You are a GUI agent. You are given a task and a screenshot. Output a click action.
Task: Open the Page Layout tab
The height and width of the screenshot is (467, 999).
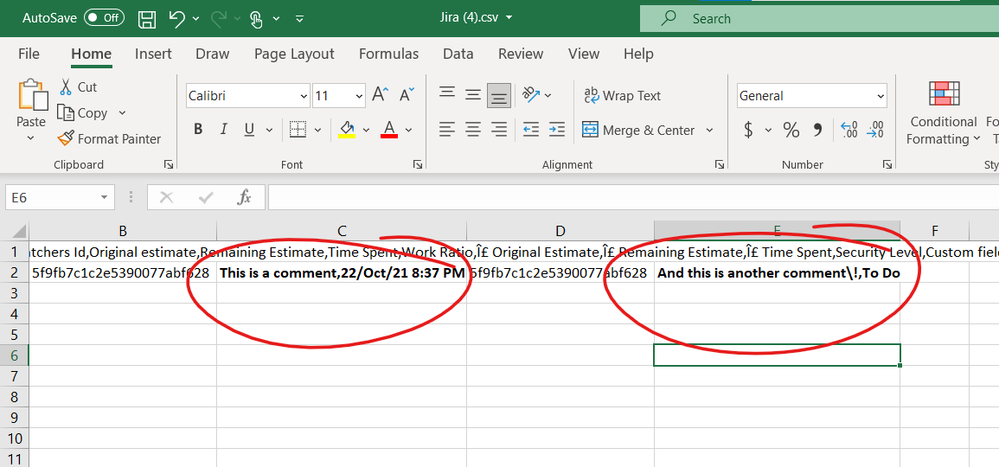coord(294,54)
